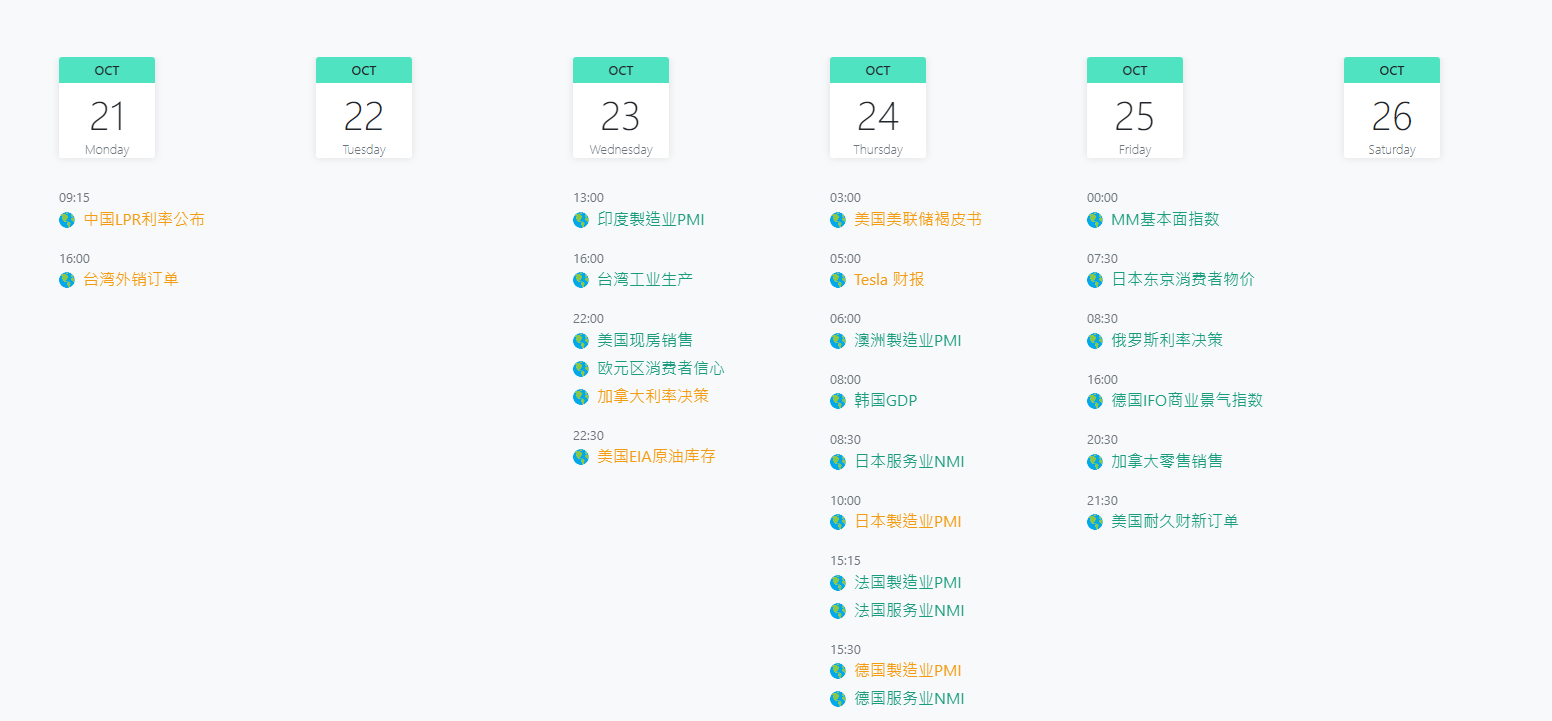Viewport: 1552px width, 721px height.
Task: Click the 09:15 time label on Monday
Action: 74,198
